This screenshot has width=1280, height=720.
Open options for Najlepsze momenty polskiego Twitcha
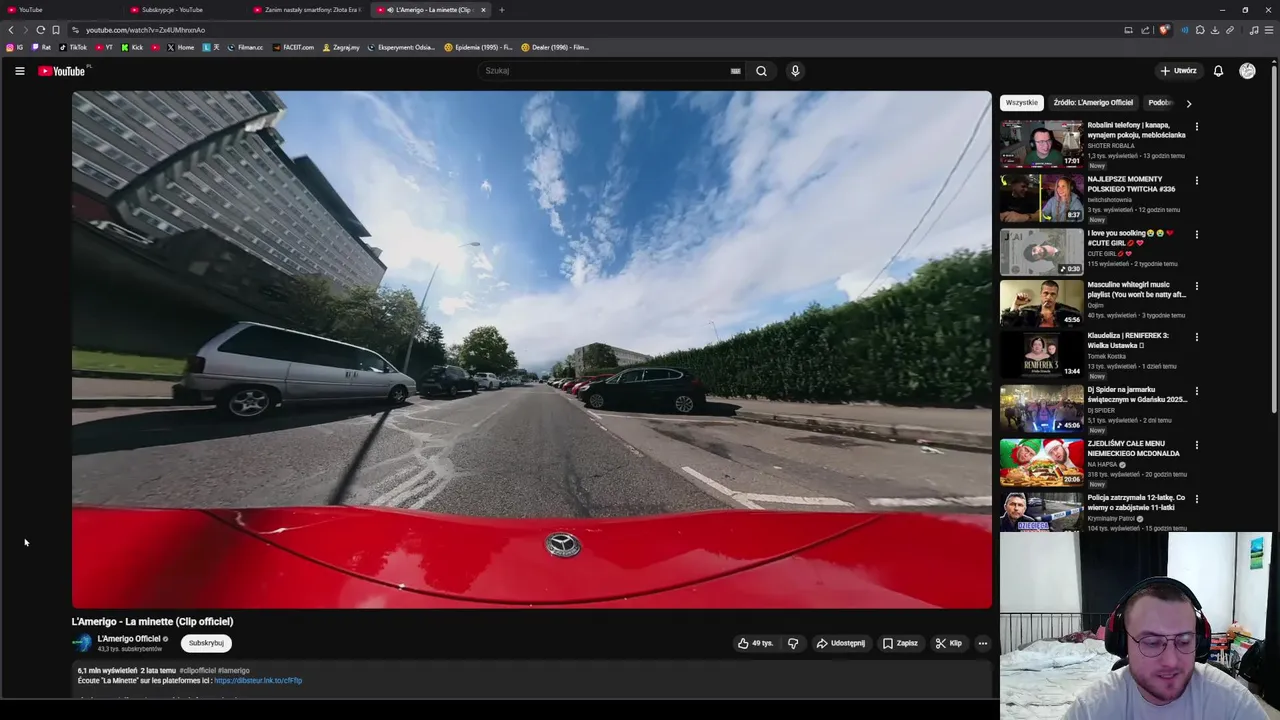click(1196, 181)
